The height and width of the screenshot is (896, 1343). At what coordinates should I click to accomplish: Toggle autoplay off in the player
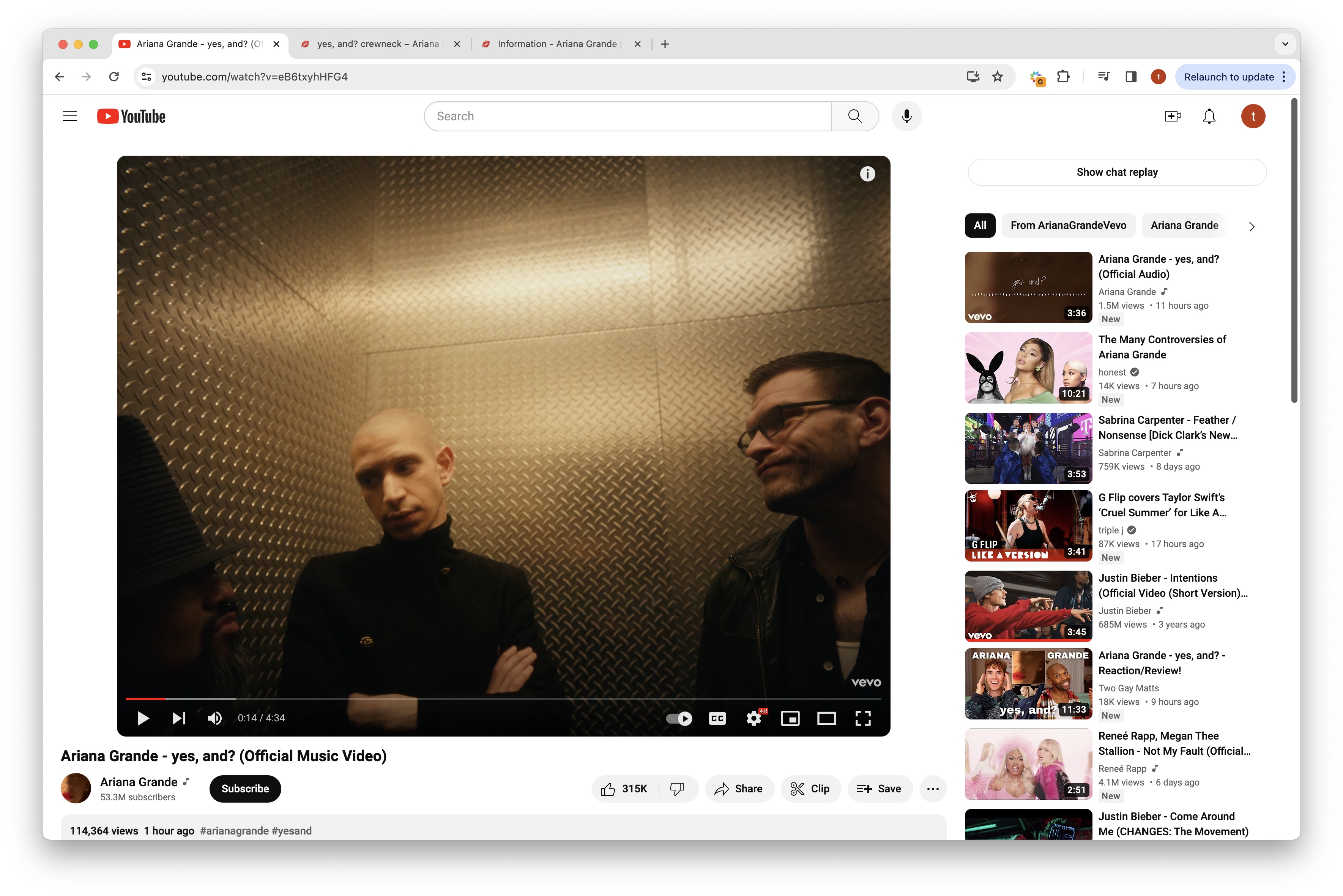[x=679, y=718]
